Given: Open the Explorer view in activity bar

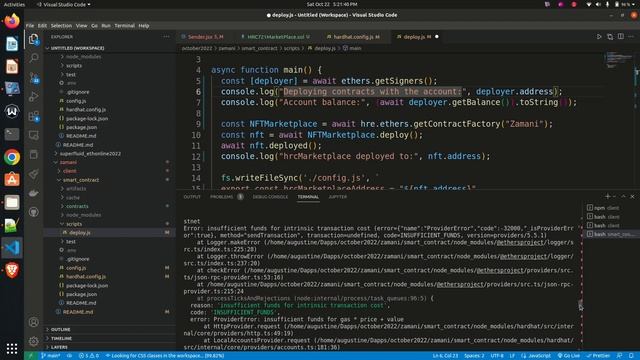Looking at the screenshot, I should [33, 39].
